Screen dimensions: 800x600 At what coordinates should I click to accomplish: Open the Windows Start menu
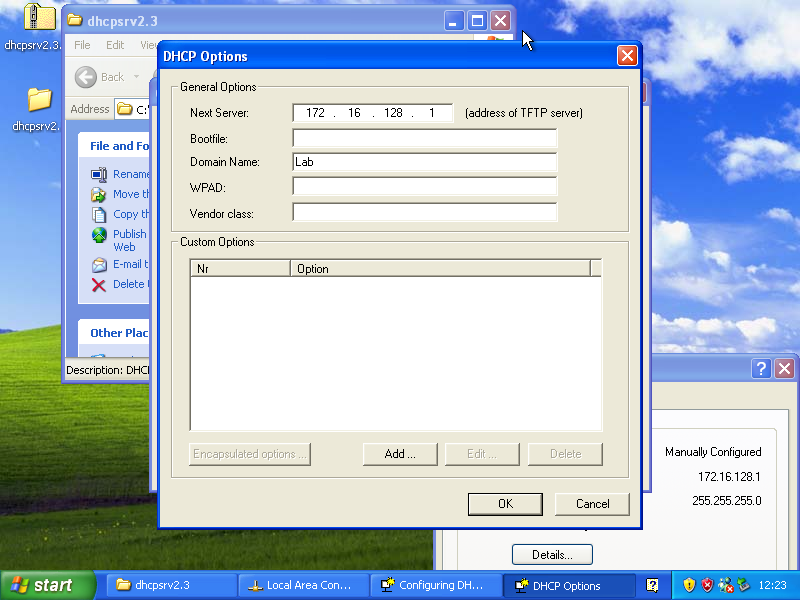pos(48,585)
